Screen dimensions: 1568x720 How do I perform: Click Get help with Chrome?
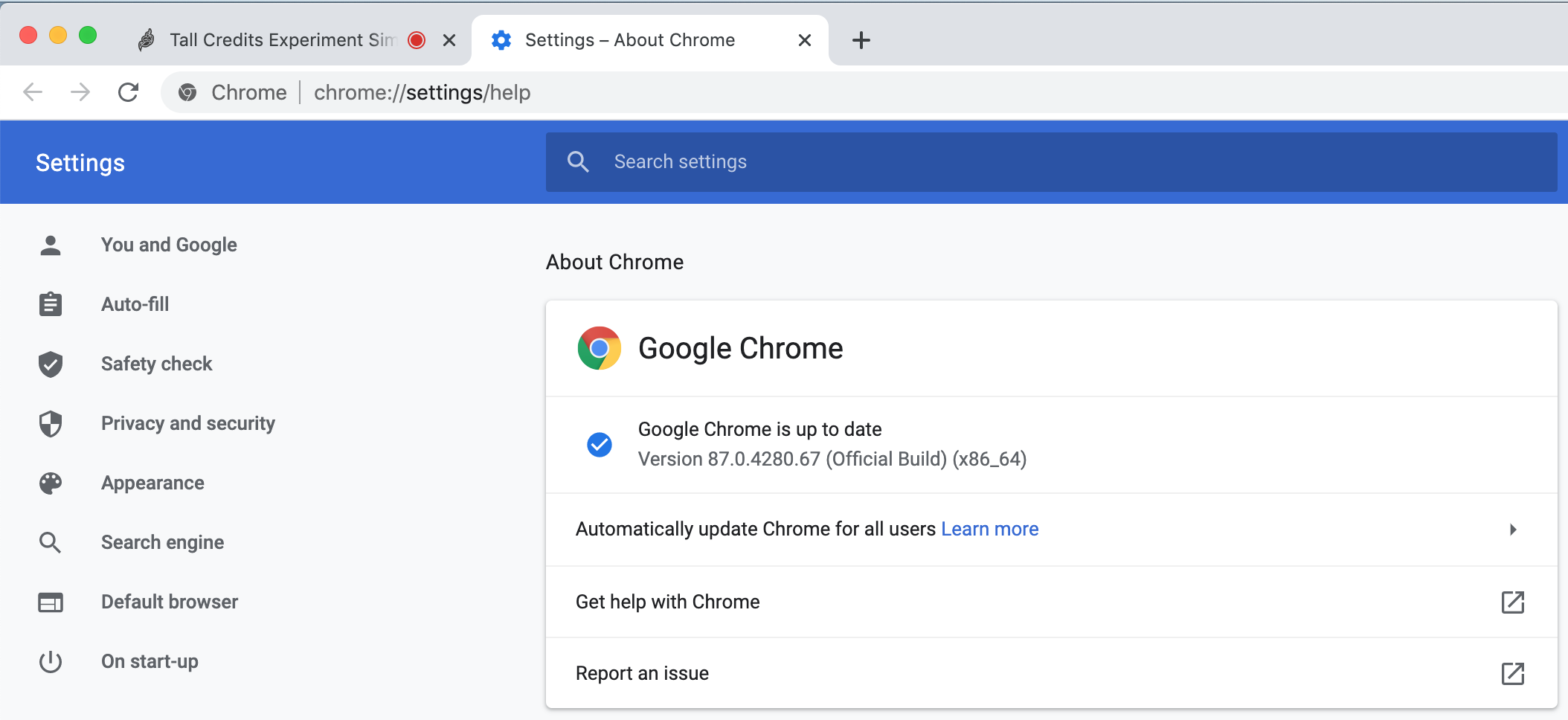tap(1051, 602)
